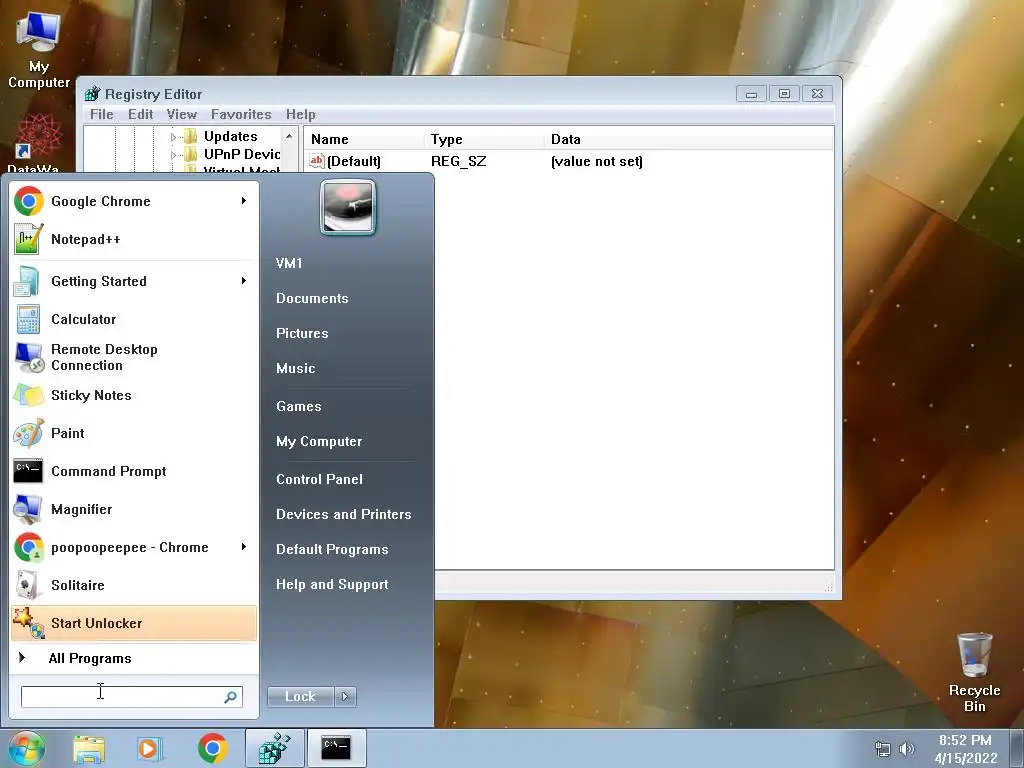Select the Updates registry folder
The image size is (1024, 768).
coord(231,136)
